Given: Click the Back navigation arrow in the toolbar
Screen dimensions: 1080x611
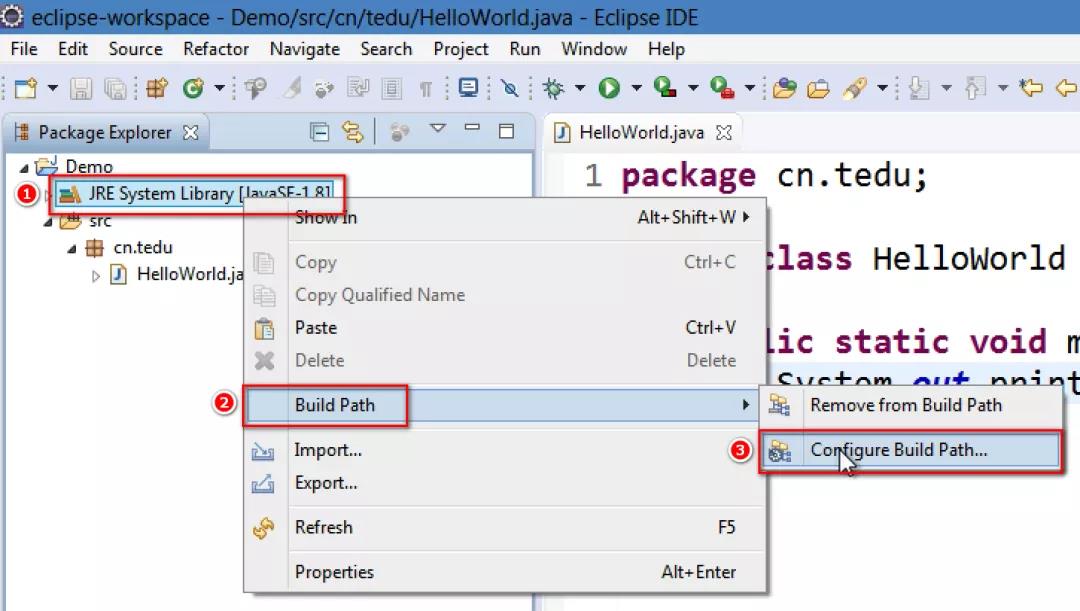Looking at the screenshot, I should (x=1067, y=88).
